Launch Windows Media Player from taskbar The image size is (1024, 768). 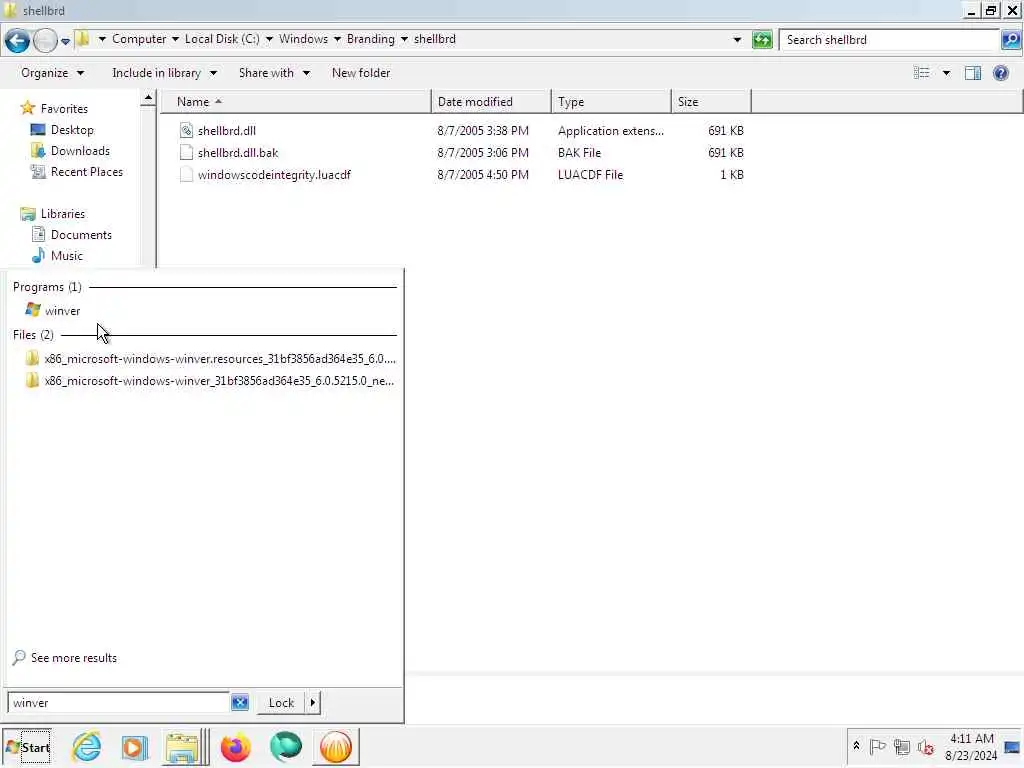pyautogui.click(x=135, y=747)
